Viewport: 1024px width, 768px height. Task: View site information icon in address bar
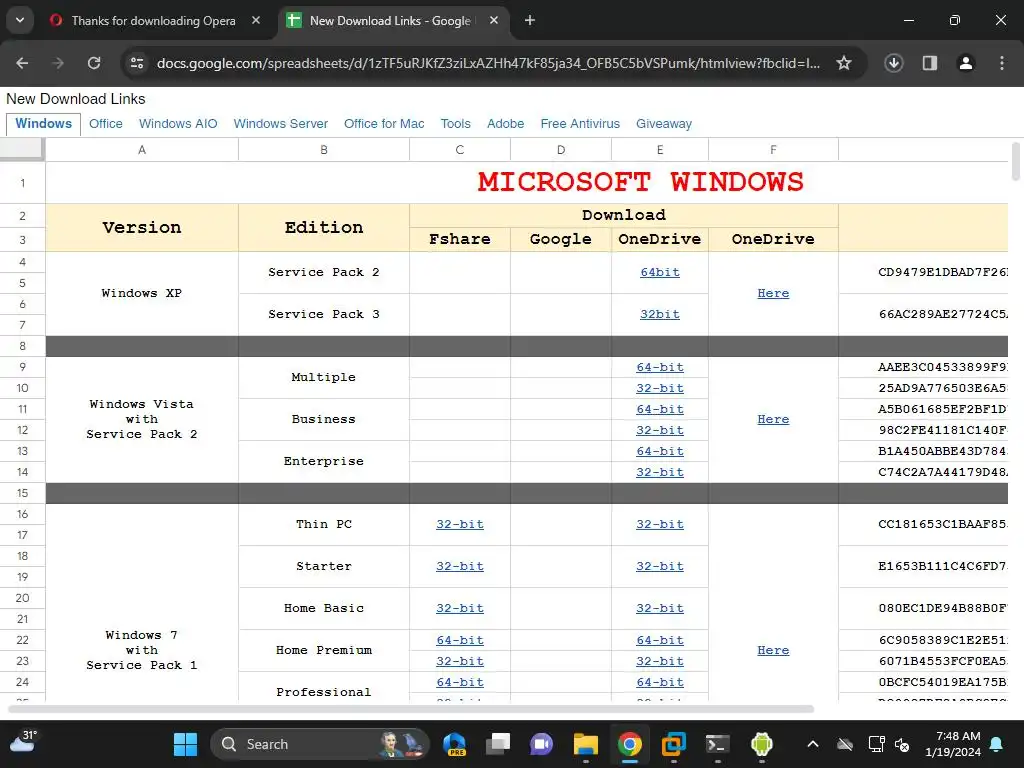[137, 63]
